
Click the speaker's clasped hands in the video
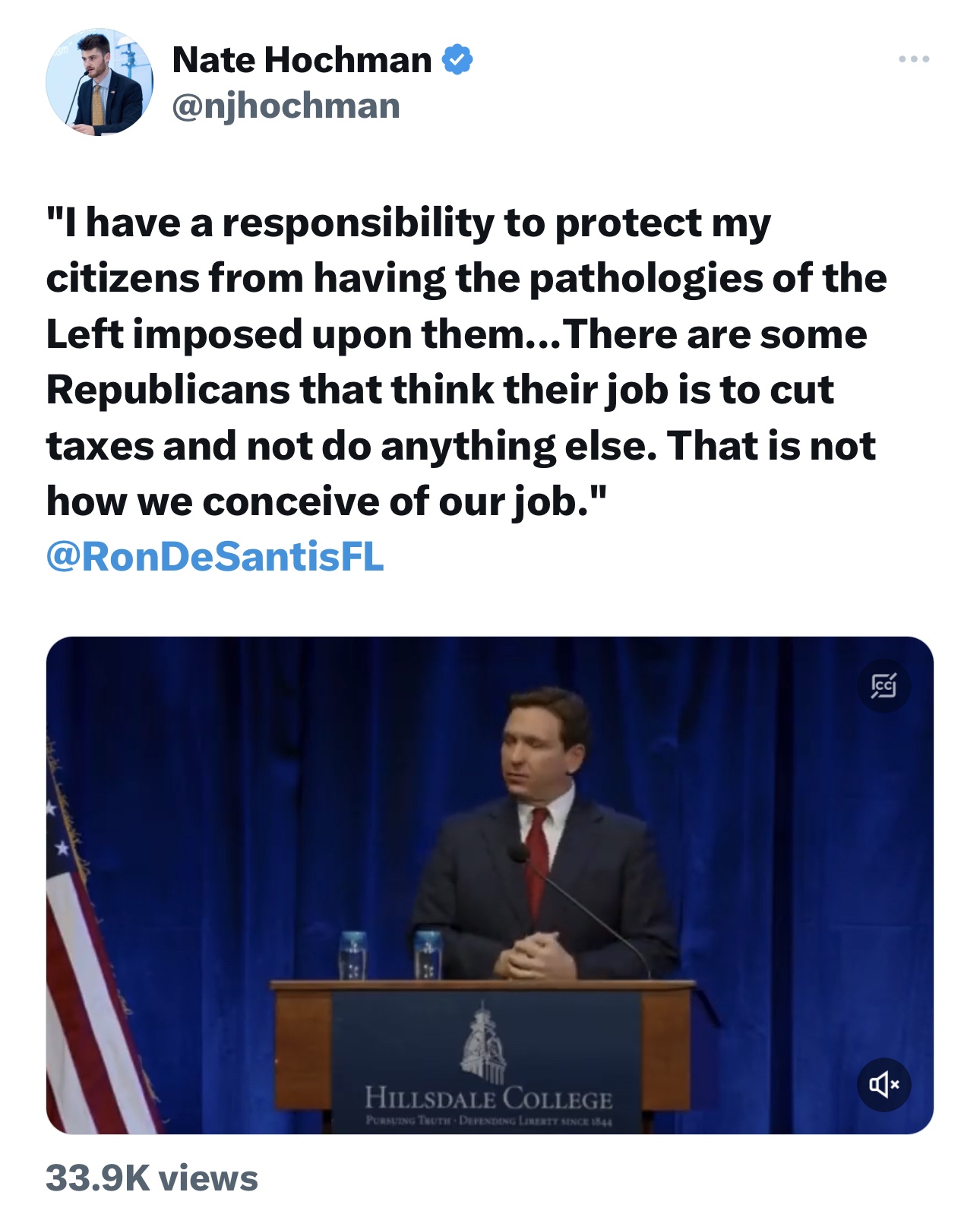(x=536, y=955)
